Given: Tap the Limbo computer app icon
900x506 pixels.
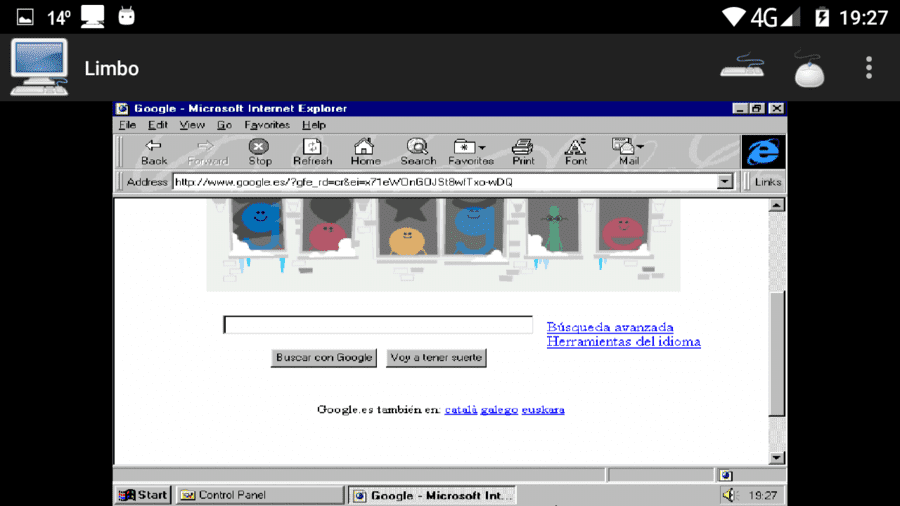Looking at the screenshot, I should tap(39, 67).
